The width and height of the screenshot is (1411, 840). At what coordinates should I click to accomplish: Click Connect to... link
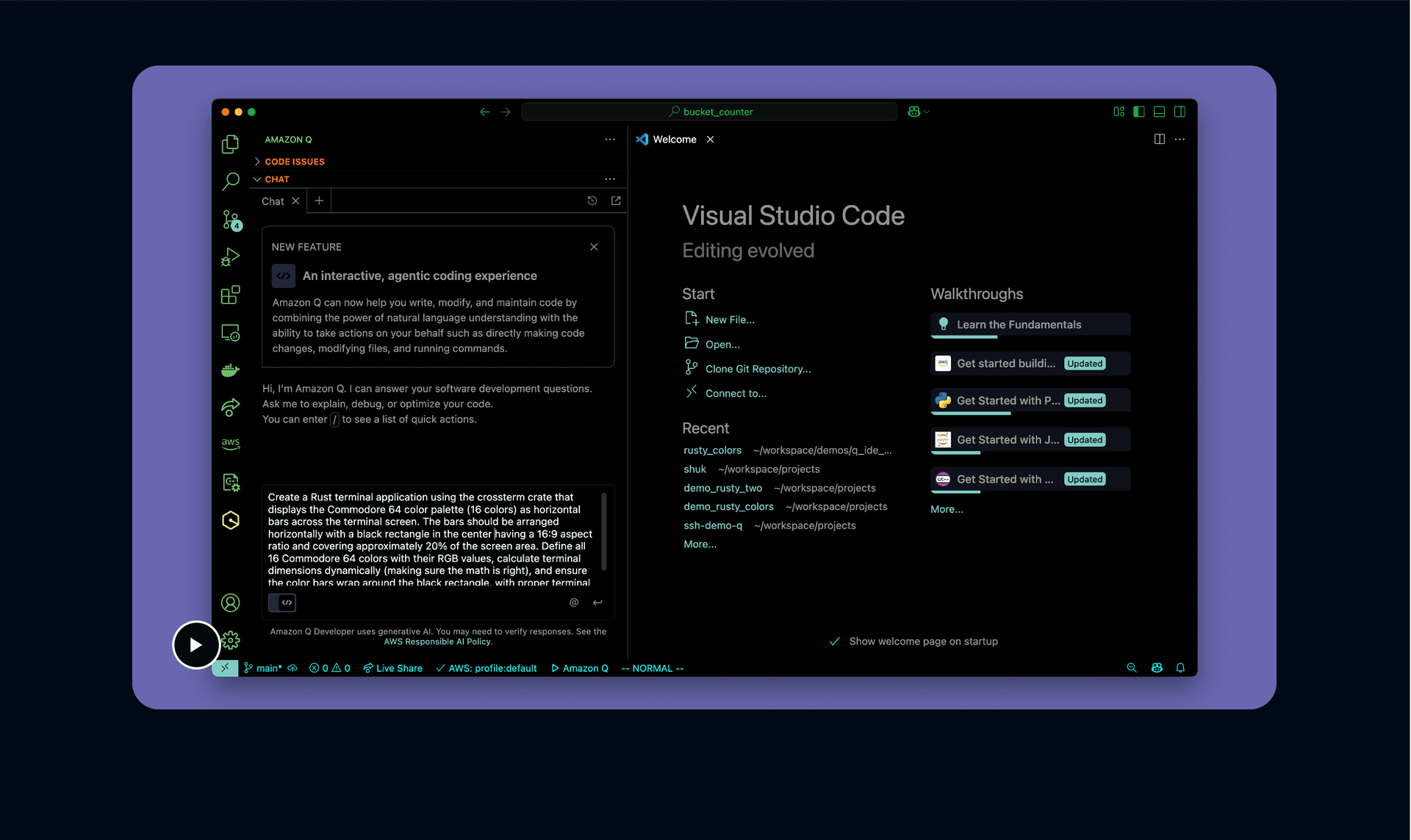(x=726, y=393)
